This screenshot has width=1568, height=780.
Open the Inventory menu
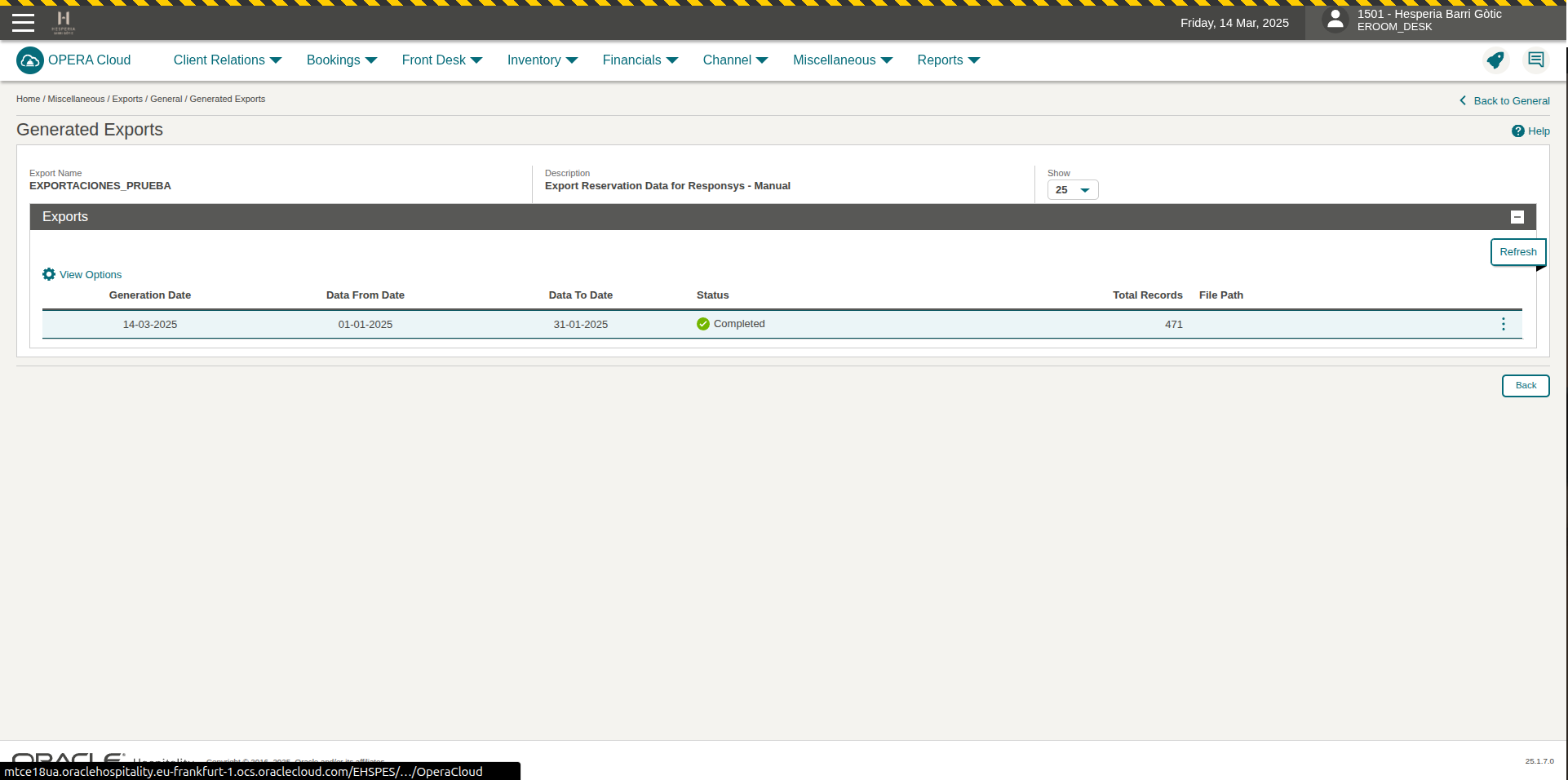tap(542, 60)
